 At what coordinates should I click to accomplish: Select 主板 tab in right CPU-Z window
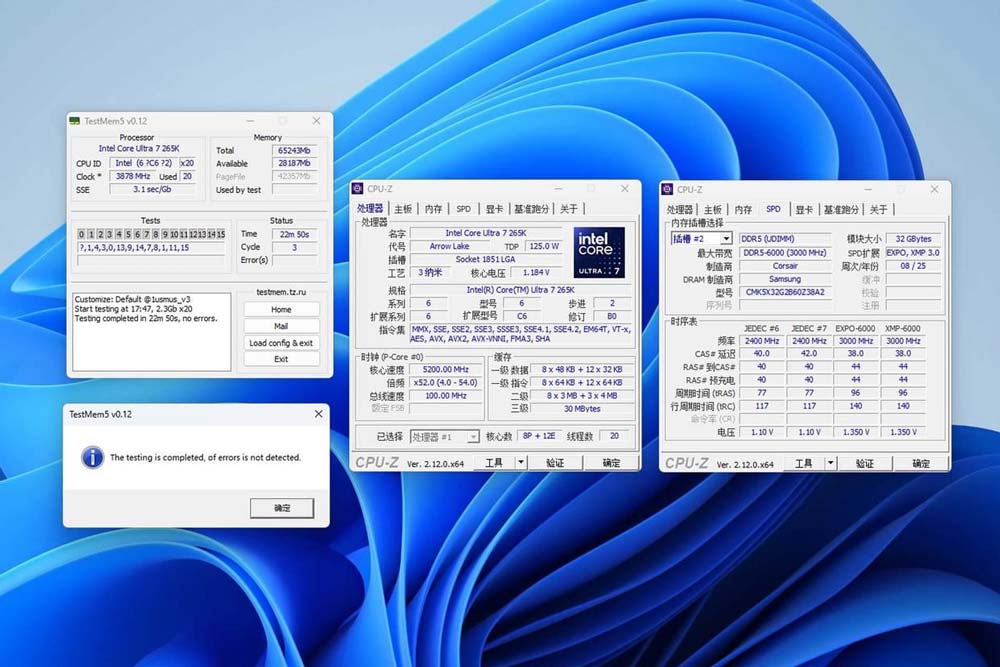pos(712,209)
